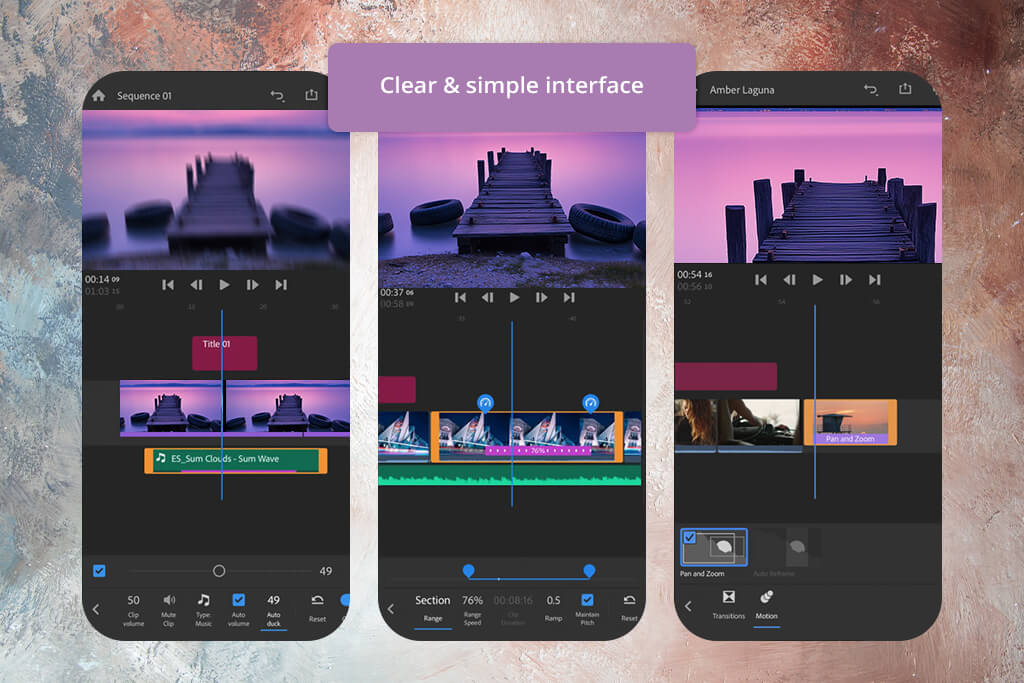Image resolution: width=1024 pixels, height=683 pixels.
Task: Undo in the Amber Laguna phone header
Action: point(871,89)
